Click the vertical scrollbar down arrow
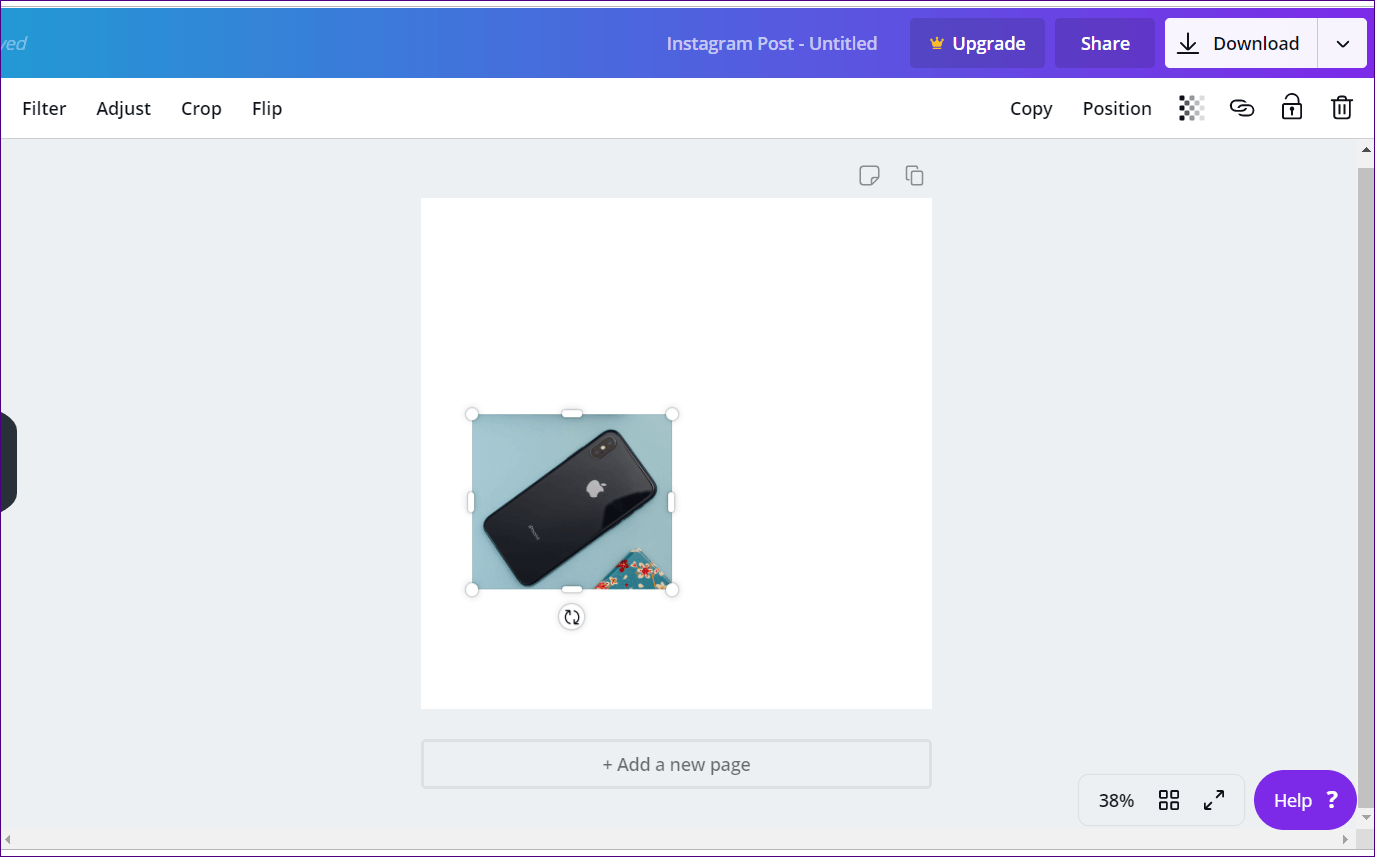The height and width of the screenshot is (857, 1375). tap(1366, 817)
